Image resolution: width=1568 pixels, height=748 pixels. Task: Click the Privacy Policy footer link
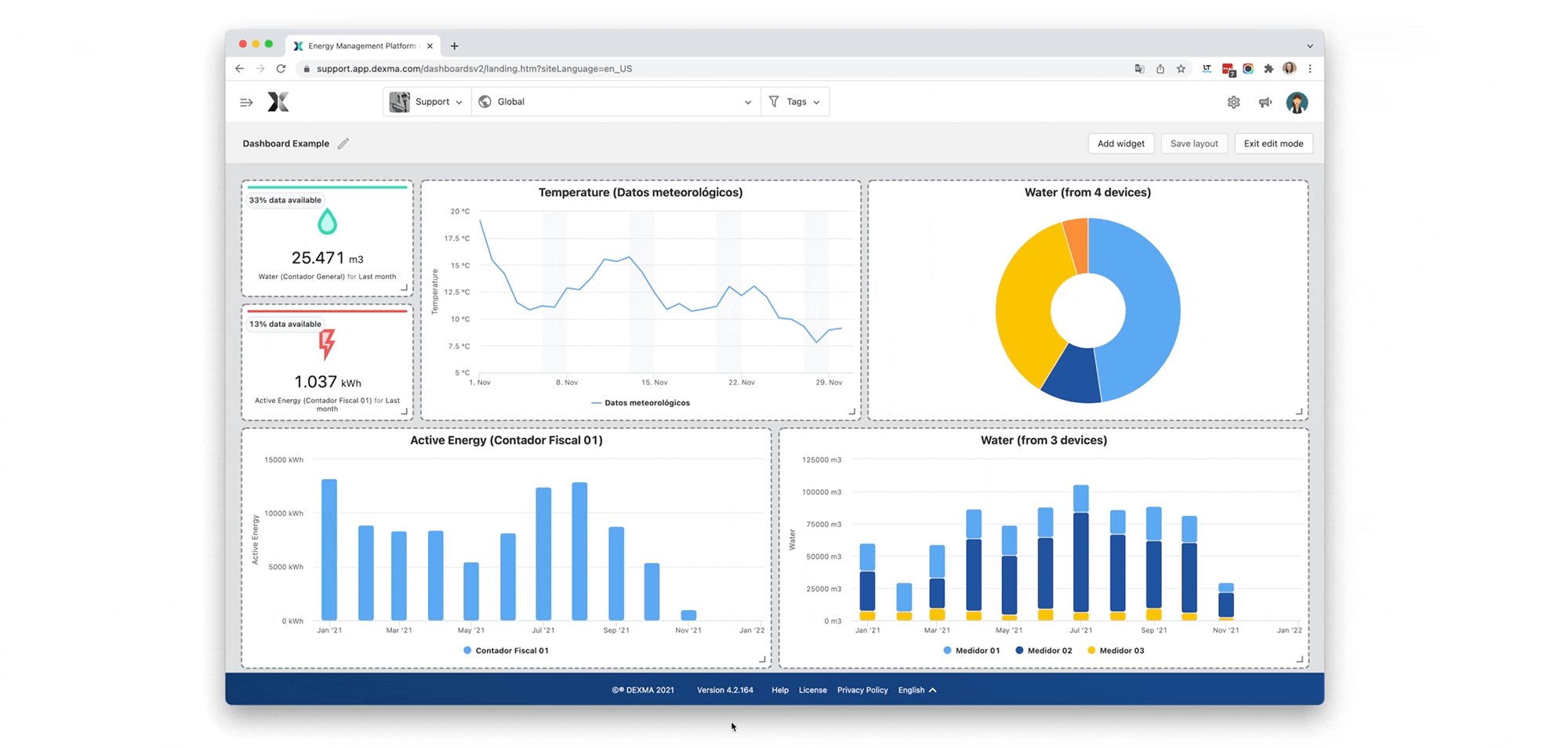(862, 690)
